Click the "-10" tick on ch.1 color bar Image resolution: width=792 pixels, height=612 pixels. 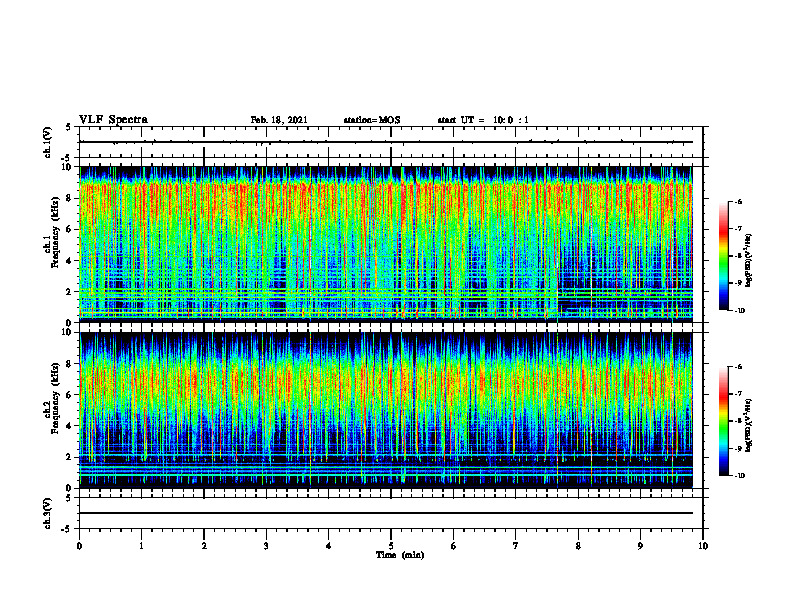tap(738, 311)
